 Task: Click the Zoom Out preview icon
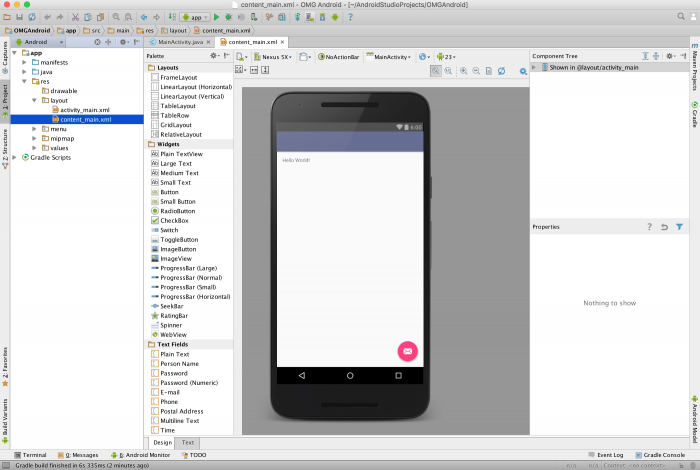coord(476,71)
